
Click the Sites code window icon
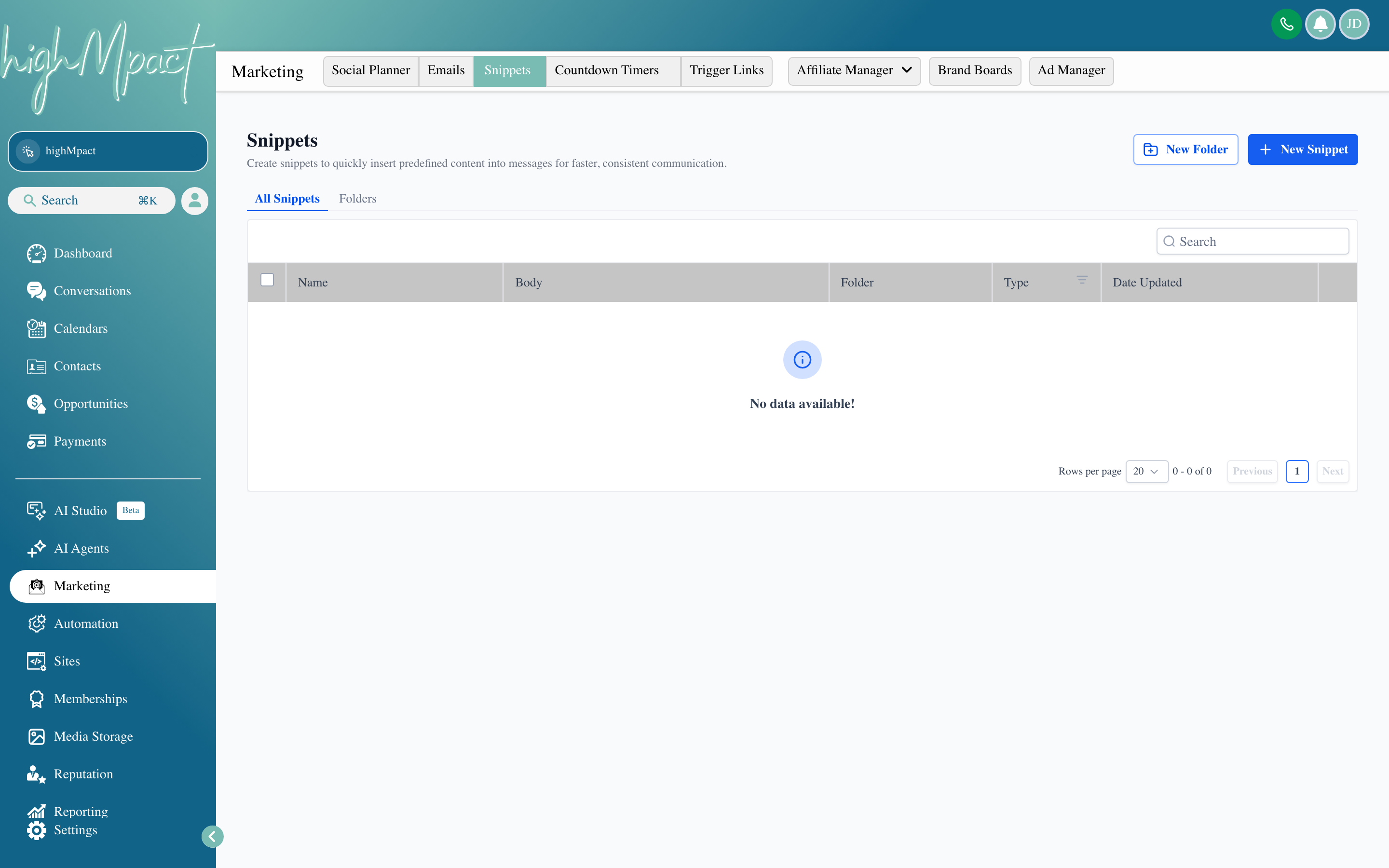click(36, 661)
